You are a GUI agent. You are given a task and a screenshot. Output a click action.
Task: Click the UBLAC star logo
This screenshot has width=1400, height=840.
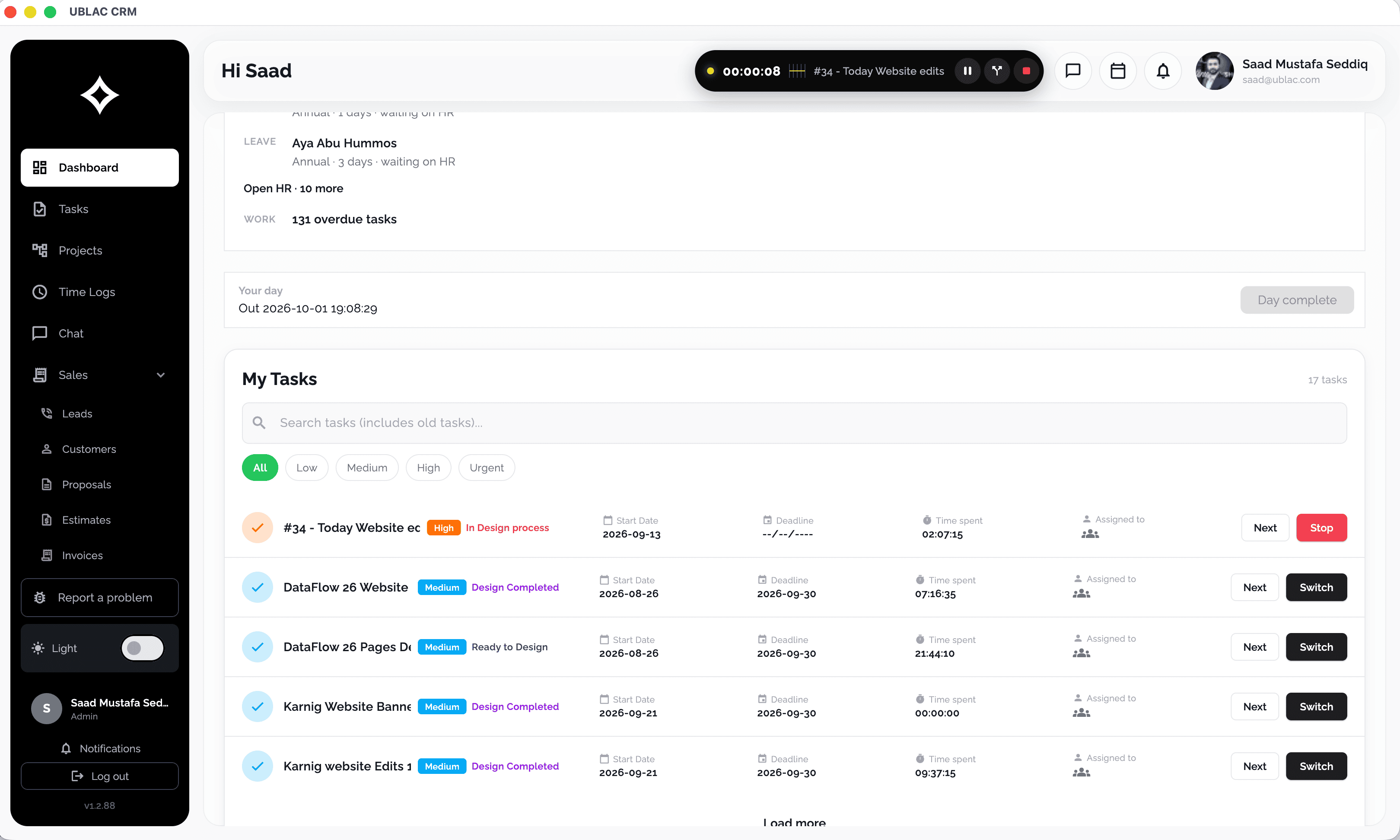[x=99, y=95]
